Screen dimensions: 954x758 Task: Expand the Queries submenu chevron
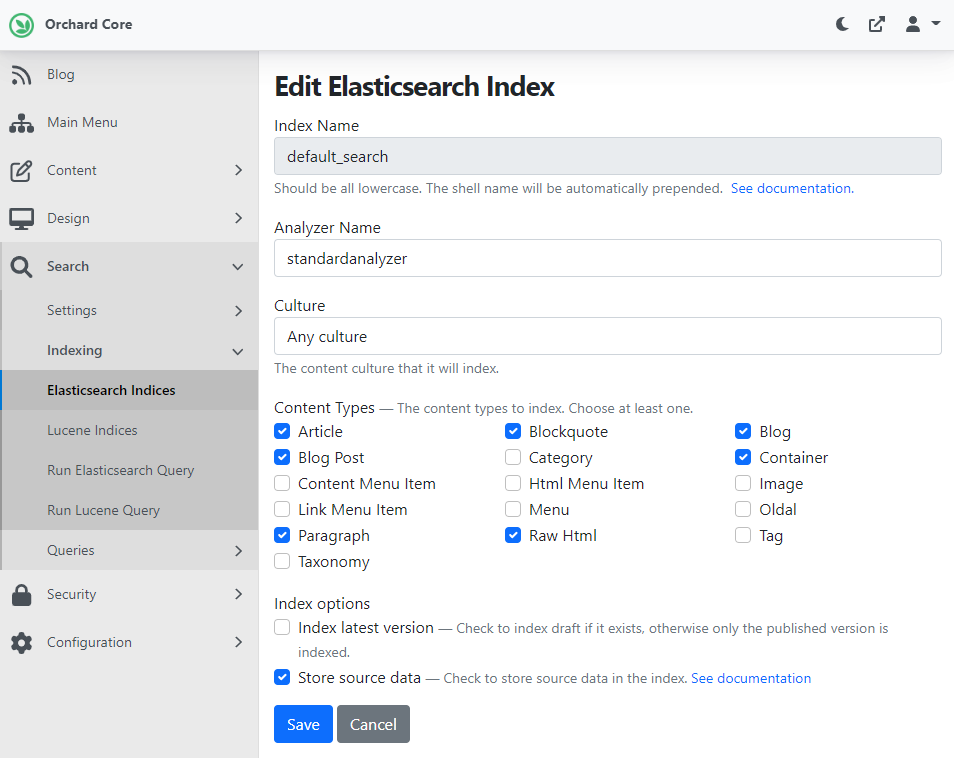pyautogui.click(x=238, y=551)
